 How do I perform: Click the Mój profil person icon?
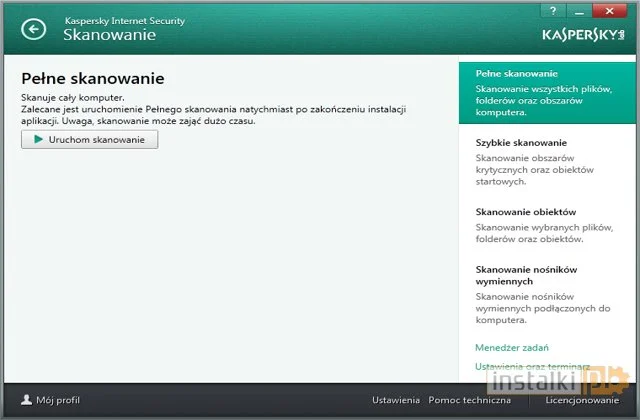coord(26,400)
